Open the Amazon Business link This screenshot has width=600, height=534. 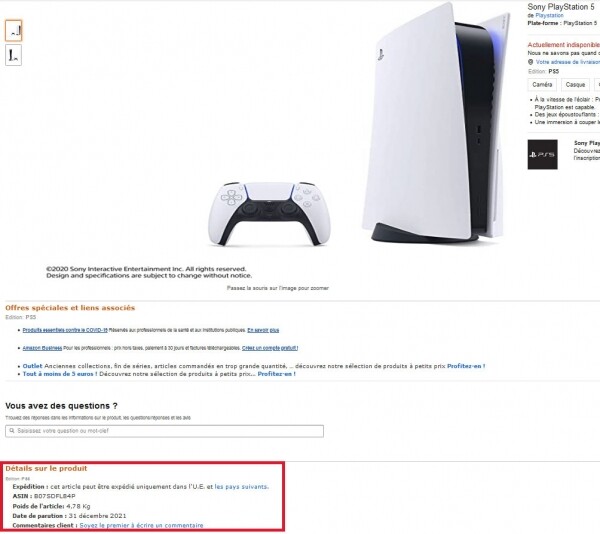(42, 348)
